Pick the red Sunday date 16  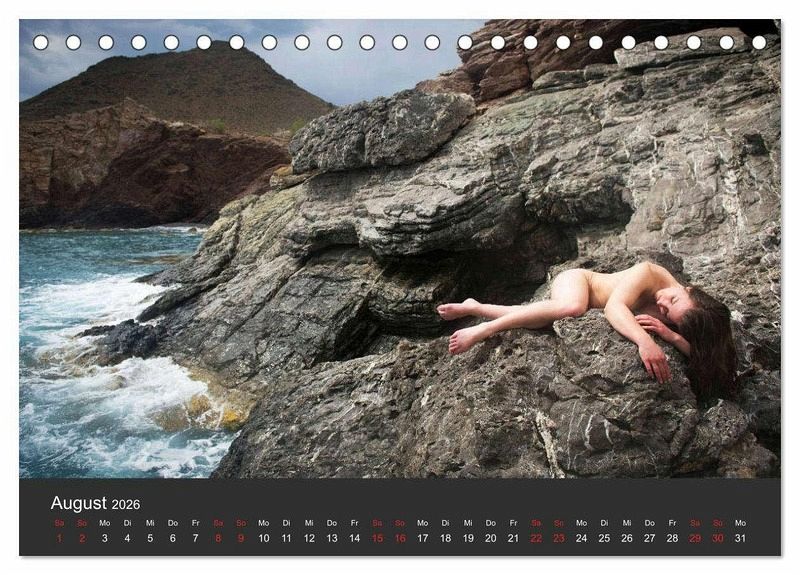400,538
